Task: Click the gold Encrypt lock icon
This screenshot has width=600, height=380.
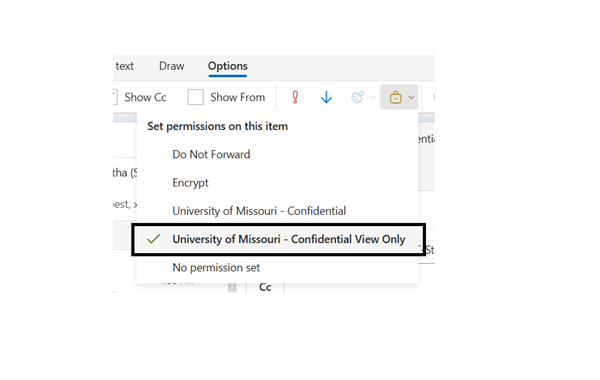Action: (395, 97)
